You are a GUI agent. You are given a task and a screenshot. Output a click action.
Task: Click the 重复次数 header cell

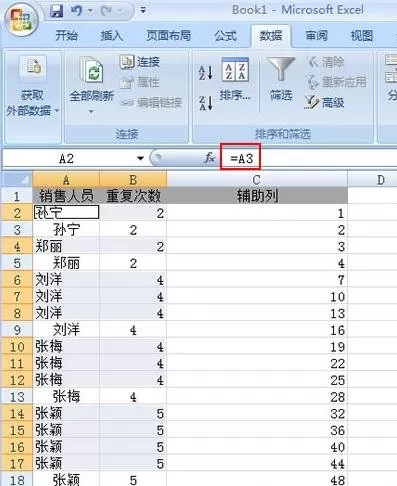click(x=133, y=196)
